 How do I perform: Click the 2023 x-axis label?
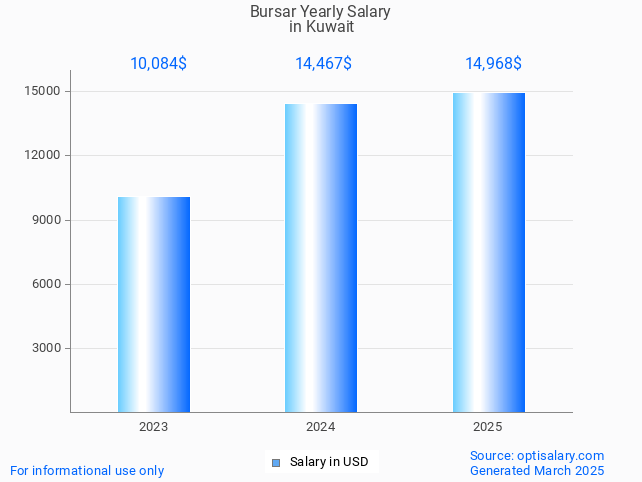pos(154,427)
